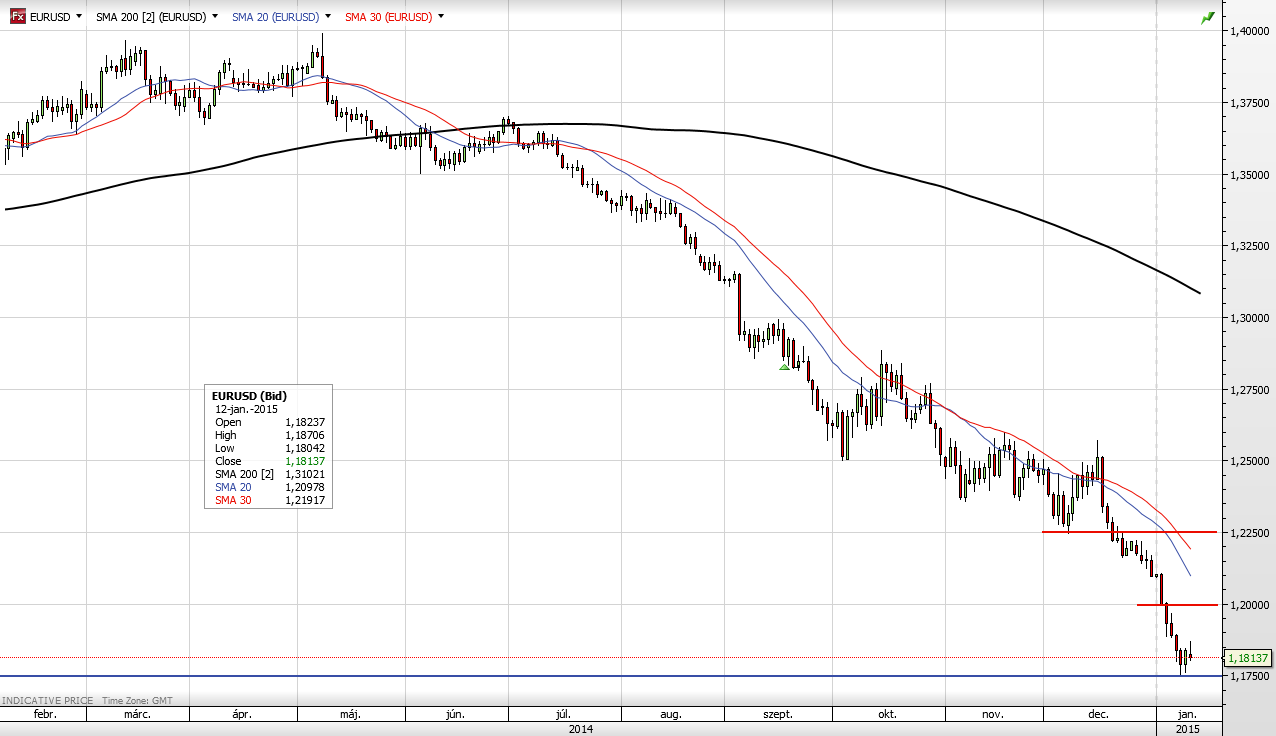Click the INDICATIVE PRICE notice
Screen dimensions: 1276x736
tap(46, 701)
